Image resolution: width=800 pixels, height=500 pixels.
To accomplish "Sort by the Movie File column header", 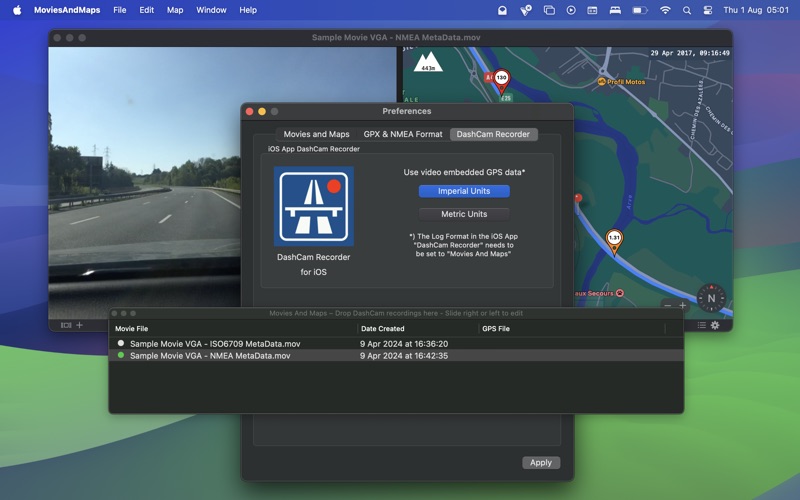I will pyautogui.click(x=233, y=329).
